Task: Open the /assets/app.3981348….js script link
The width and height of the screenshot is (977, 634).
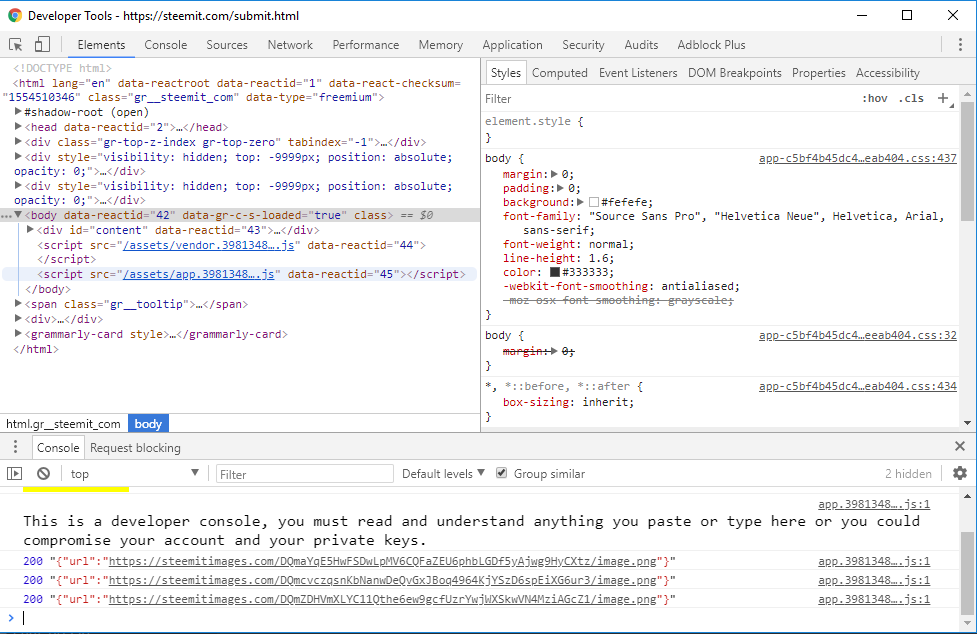Action: tap(198, 274)
